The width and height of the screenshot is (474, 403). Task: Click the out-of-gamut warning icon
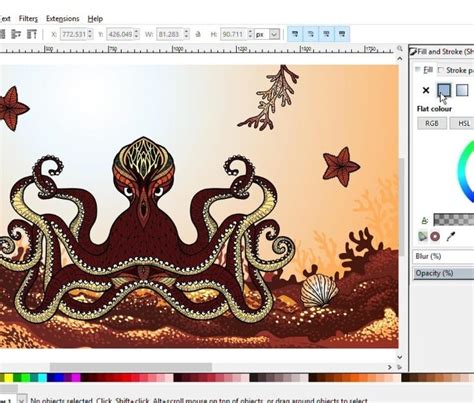(435, 236)
